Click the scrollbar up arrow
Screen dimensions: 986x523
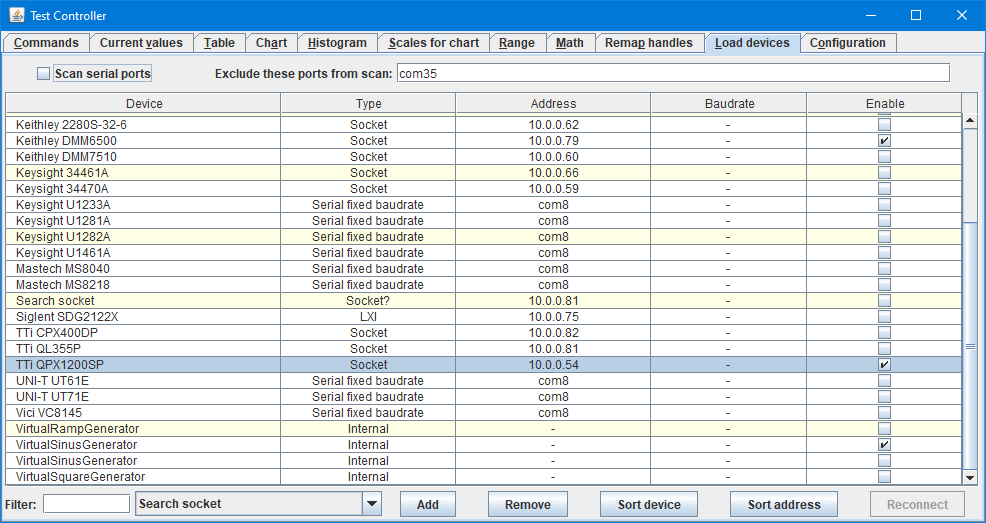(970, 120)
